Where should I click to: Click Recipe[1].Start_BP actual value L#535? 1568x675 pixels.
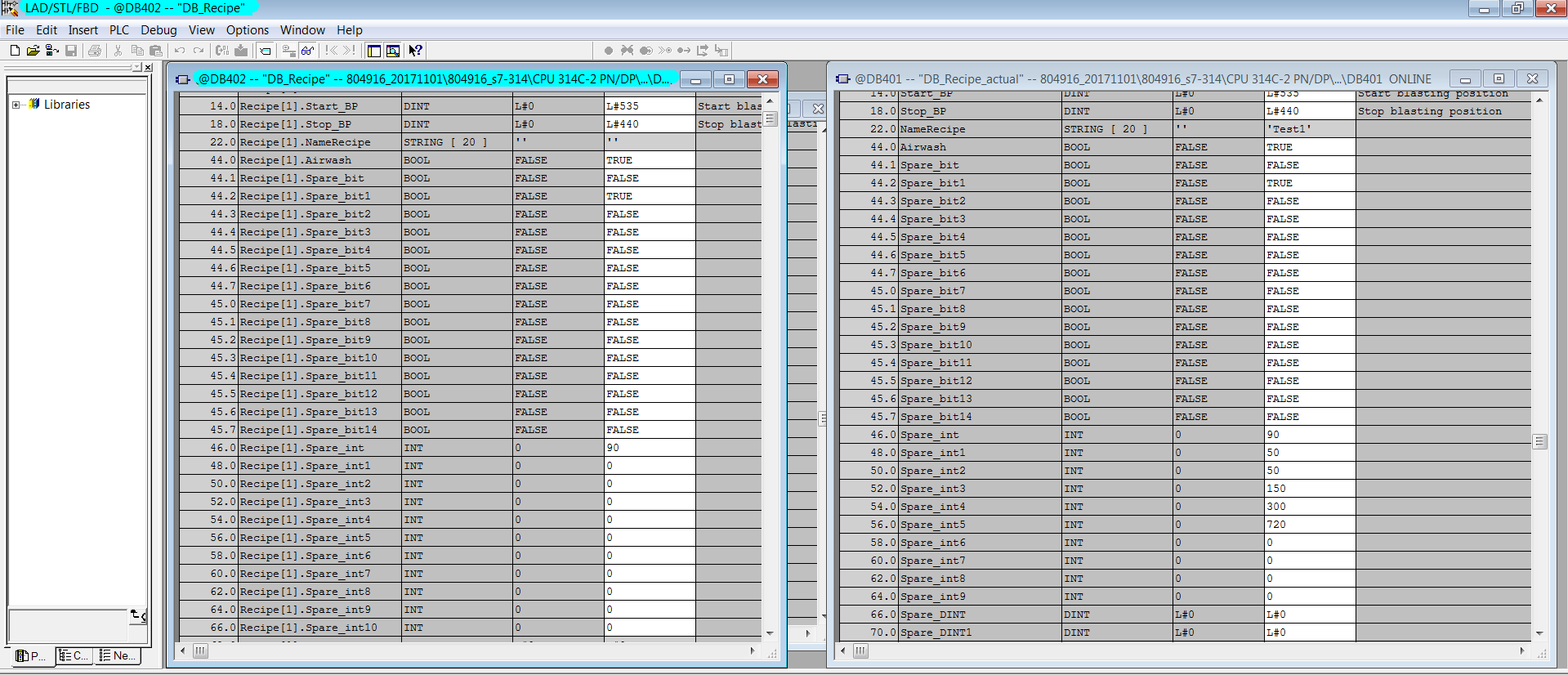point(650,106)
